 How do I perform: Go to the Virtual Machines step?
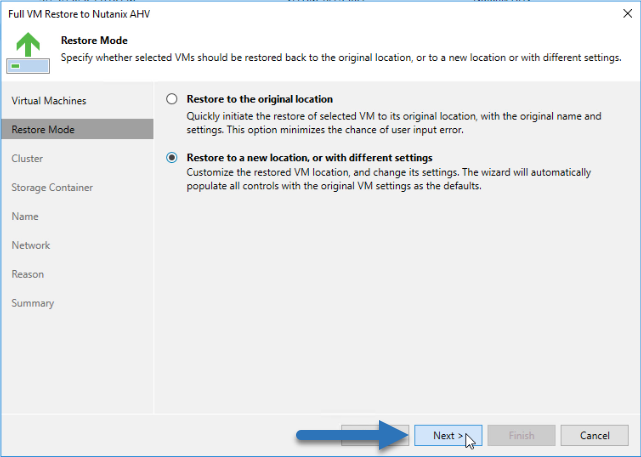point(49,101)
